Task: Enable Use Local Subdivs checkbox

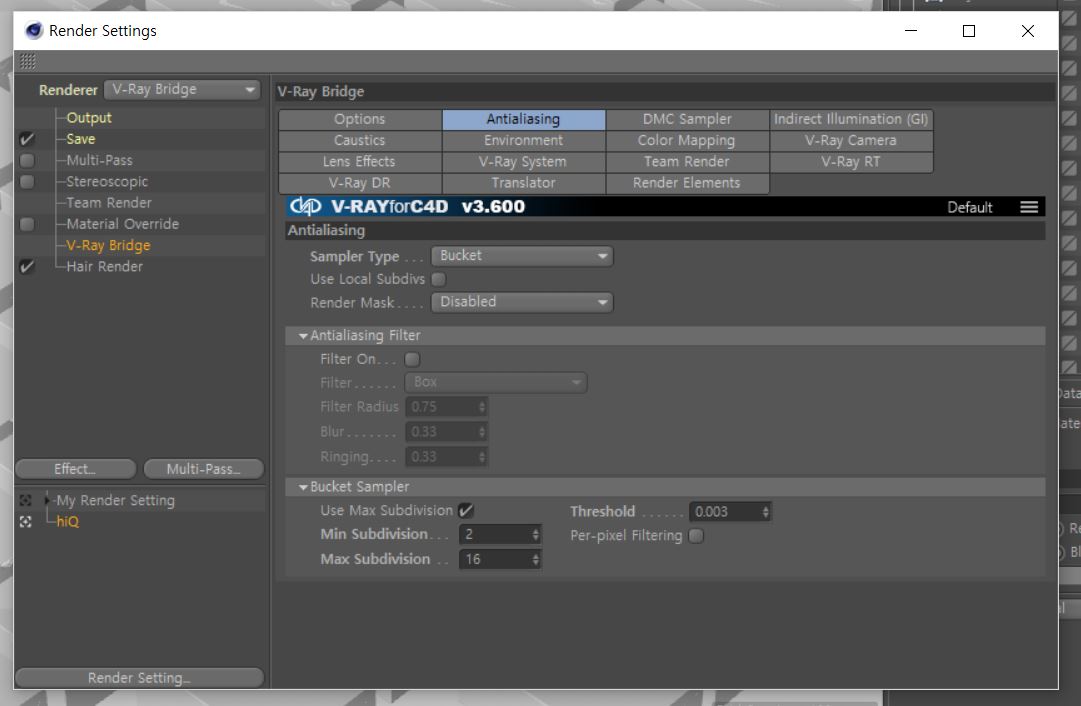Action: [x=438, y=279]
